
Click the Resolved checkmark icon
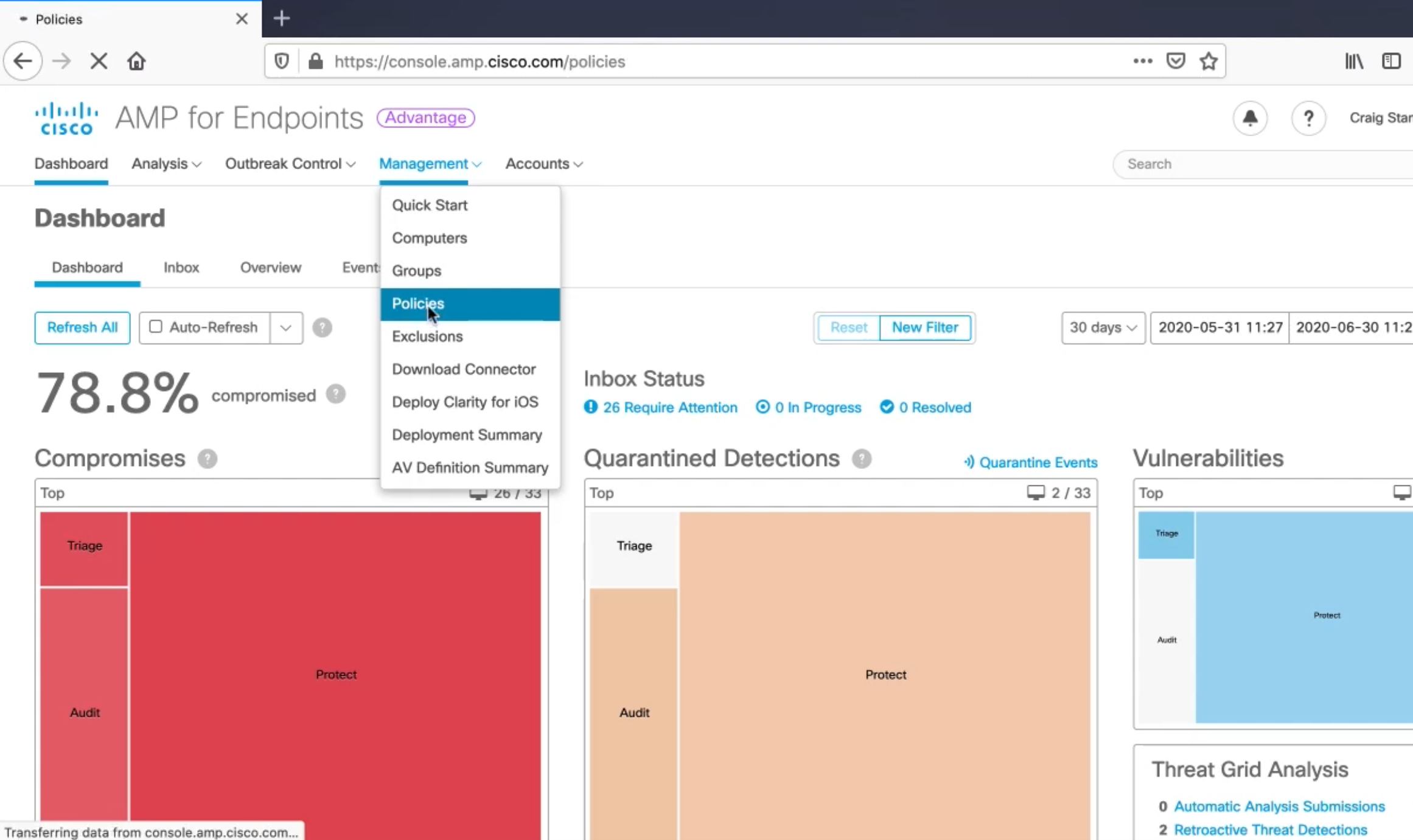(887, 407)
